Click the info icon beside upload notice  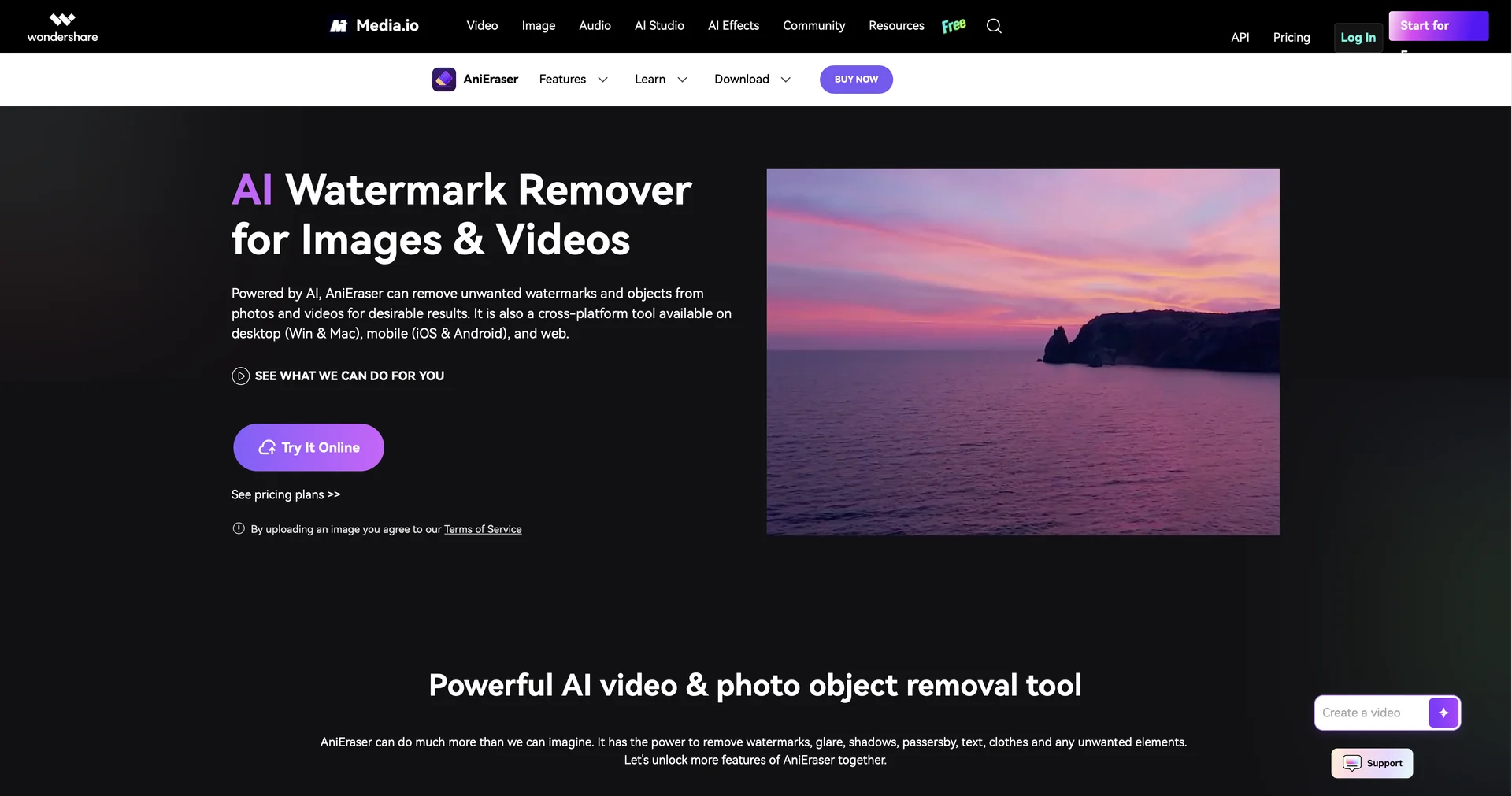point(239,528)
